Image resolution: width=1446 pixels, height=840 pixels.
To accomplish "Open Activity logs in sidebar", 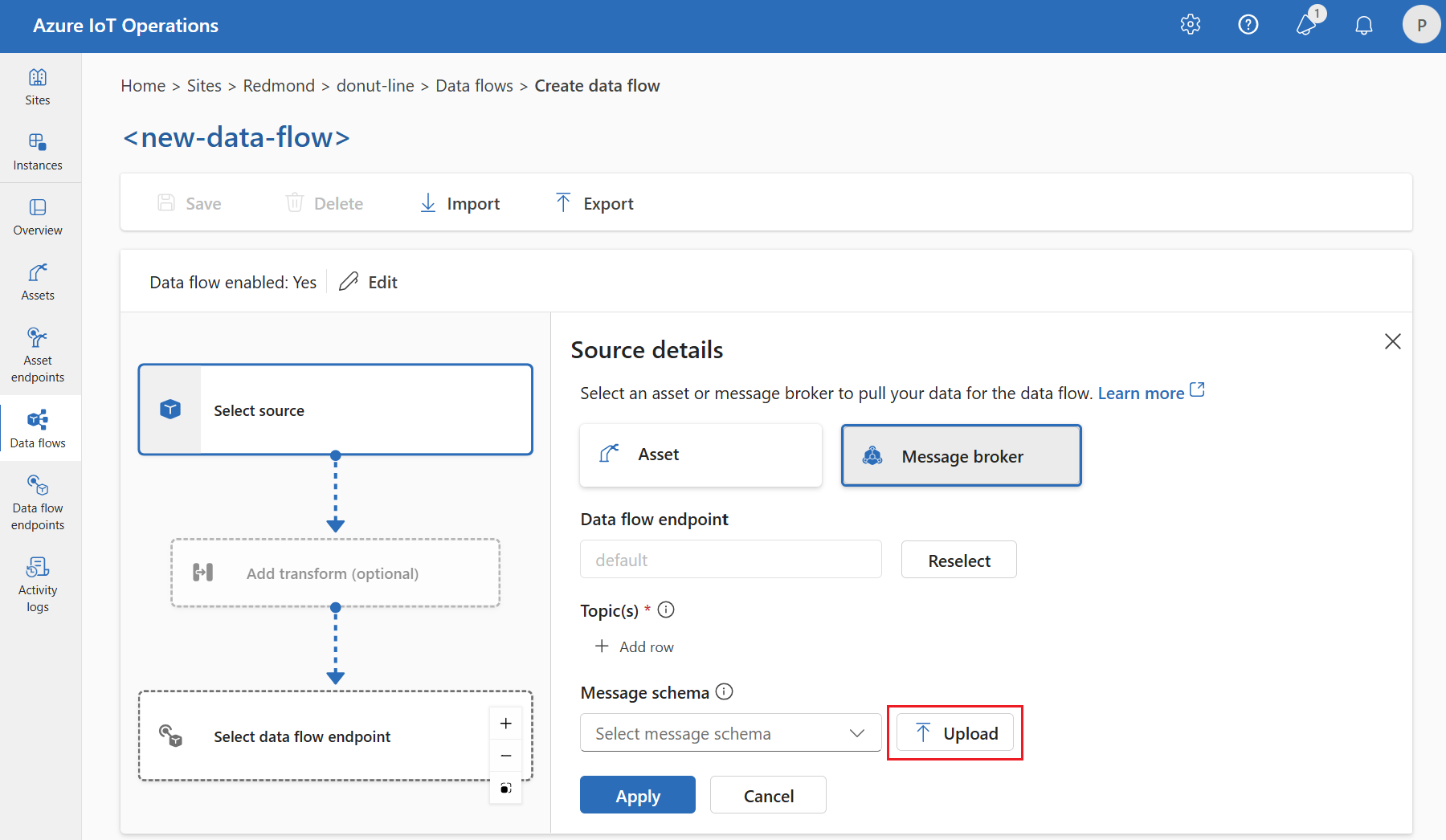I will click(x=38, y=585).
